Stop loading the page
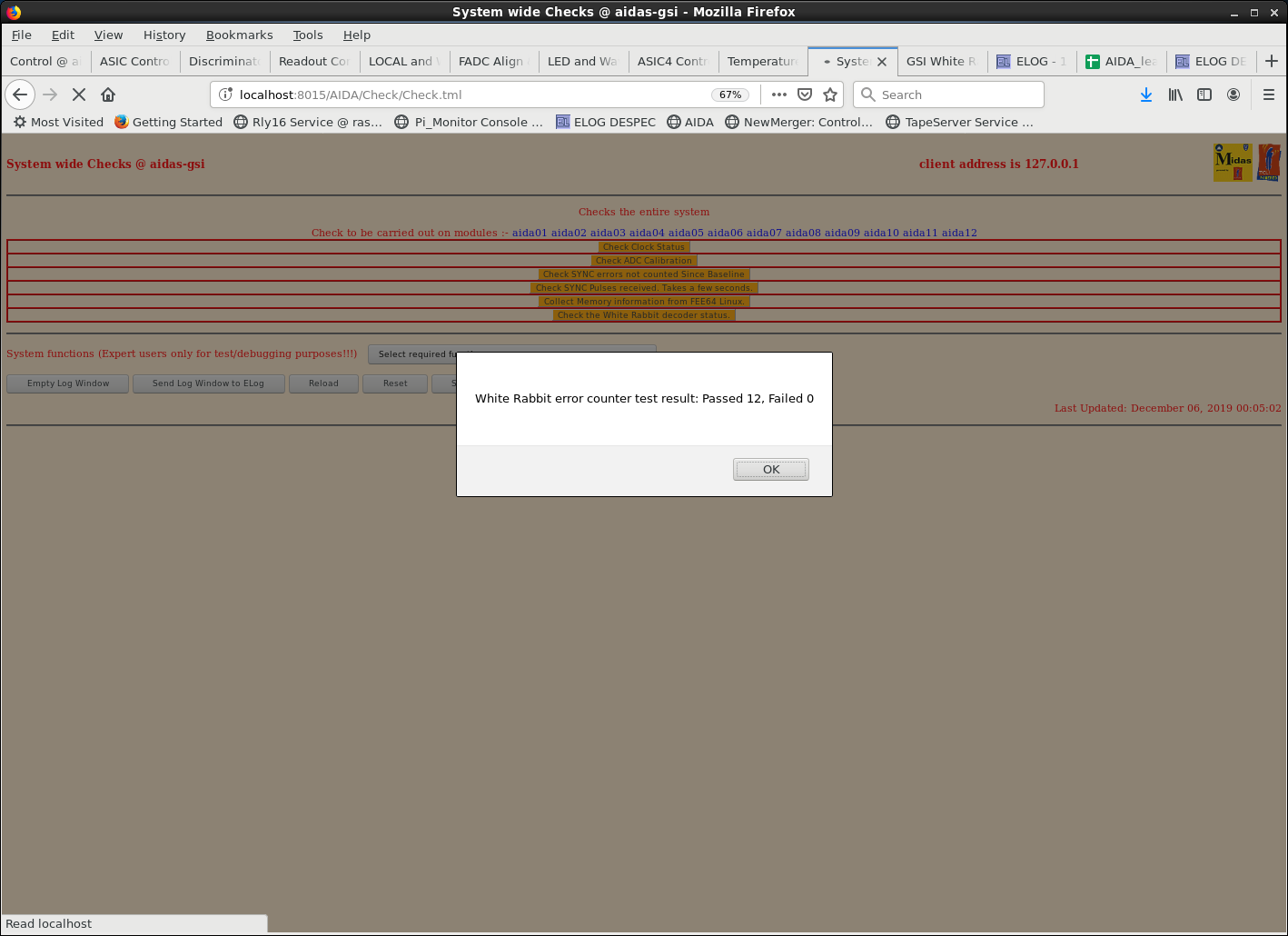The height and width of the screenshot is (936, 1288). click(x=79, y=95)
